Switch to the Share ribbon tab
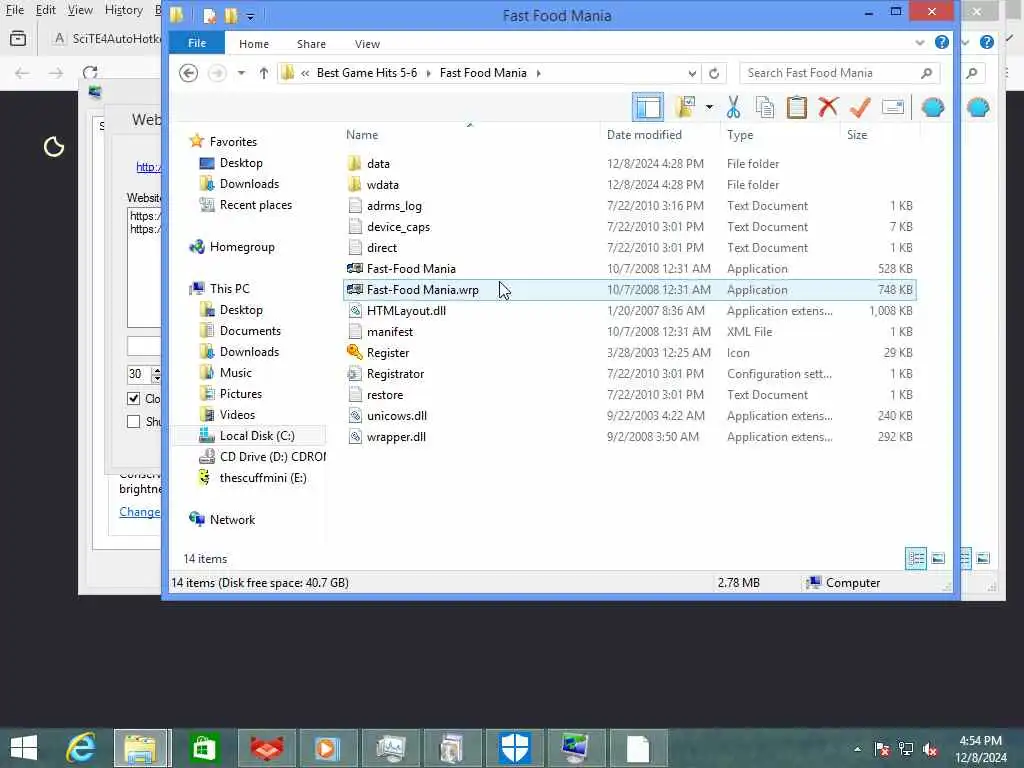The image size is (1024, 768). pyautogui.click(x=312, y=44)
